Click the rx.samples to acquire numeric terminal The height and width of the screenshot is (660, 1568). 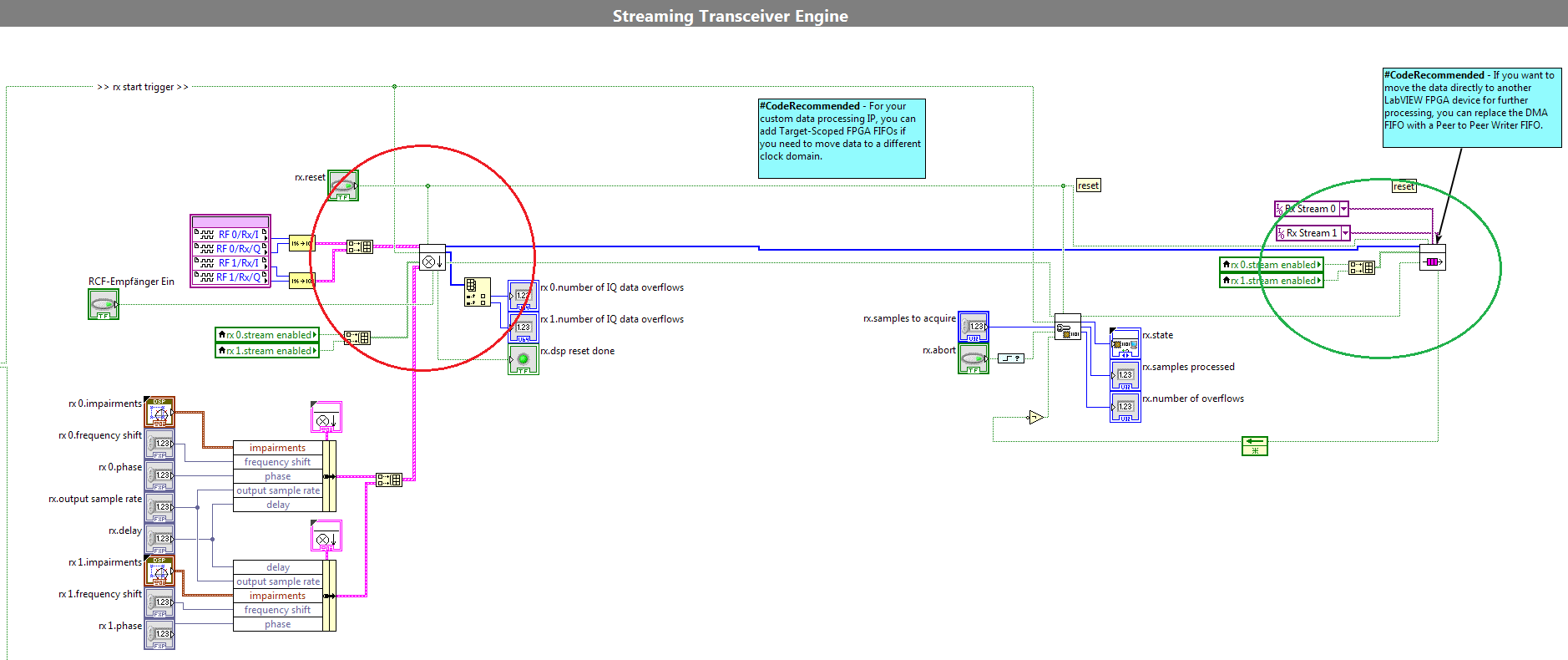point(973,327)
